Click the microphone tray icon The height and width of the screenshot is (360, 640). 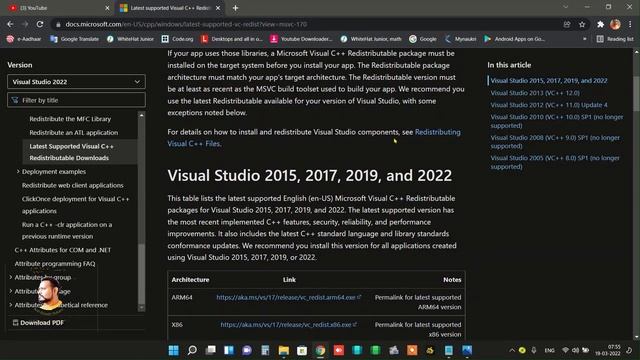tap(534, 350)
